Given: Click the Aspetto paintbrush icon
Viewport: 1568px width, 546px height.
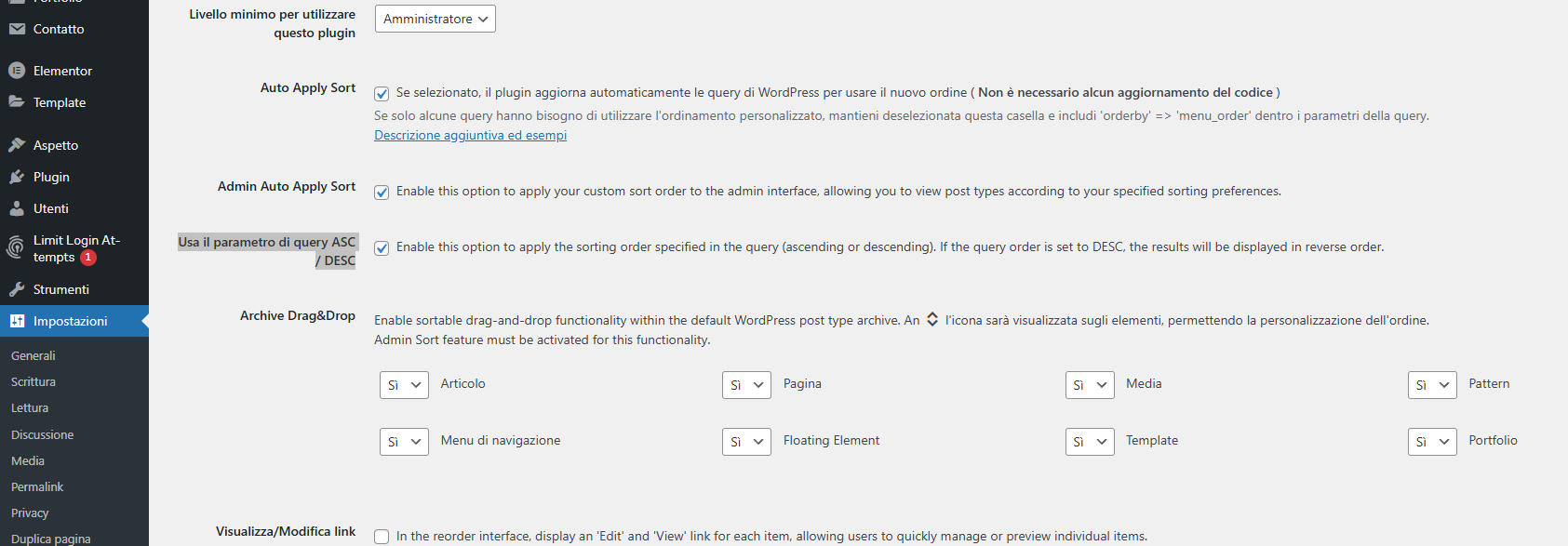Looking at the screenshot, I should pyautogui.click(x=17, y=145).
